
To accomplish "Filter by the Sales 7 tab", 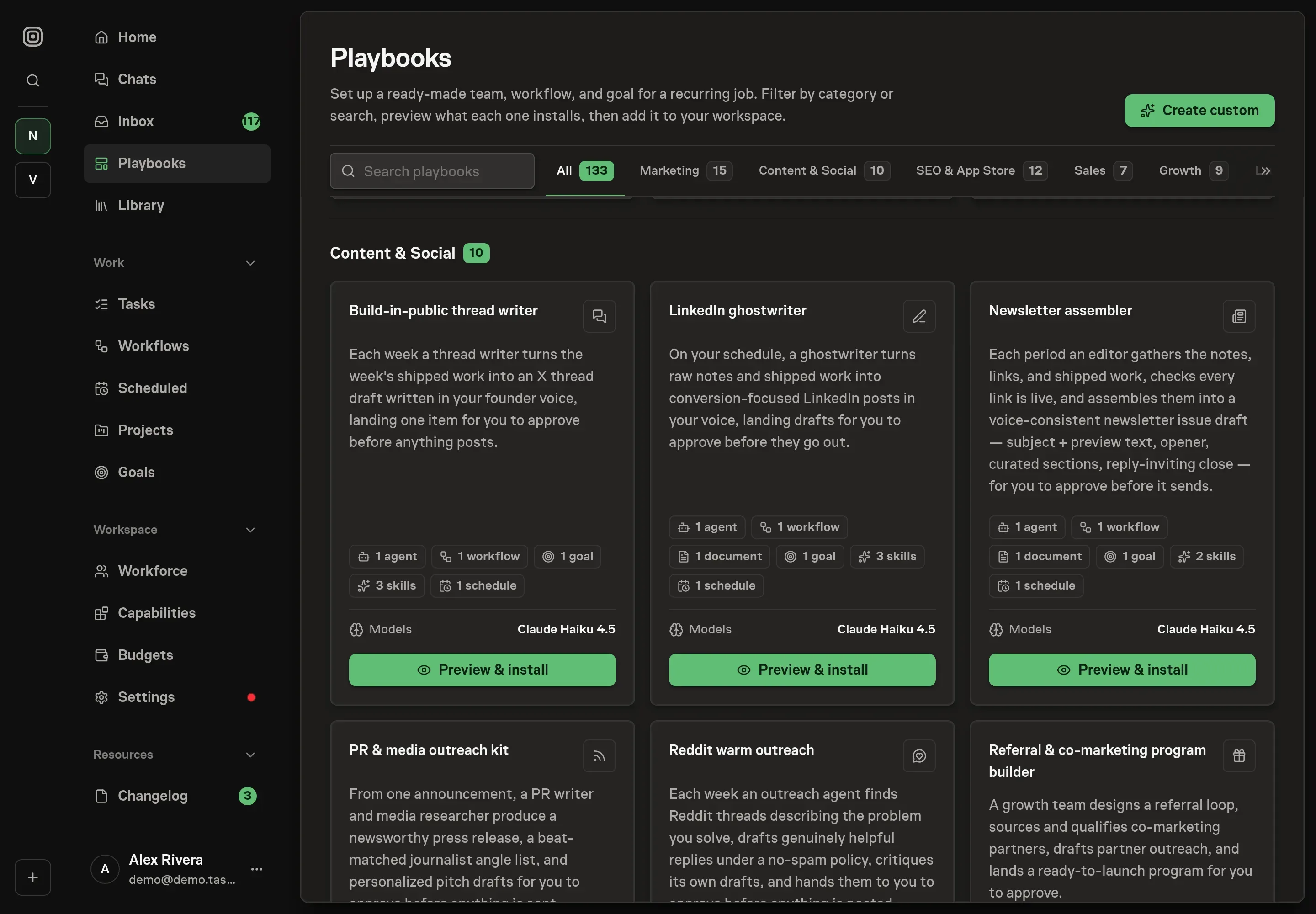I will 1103,170.
